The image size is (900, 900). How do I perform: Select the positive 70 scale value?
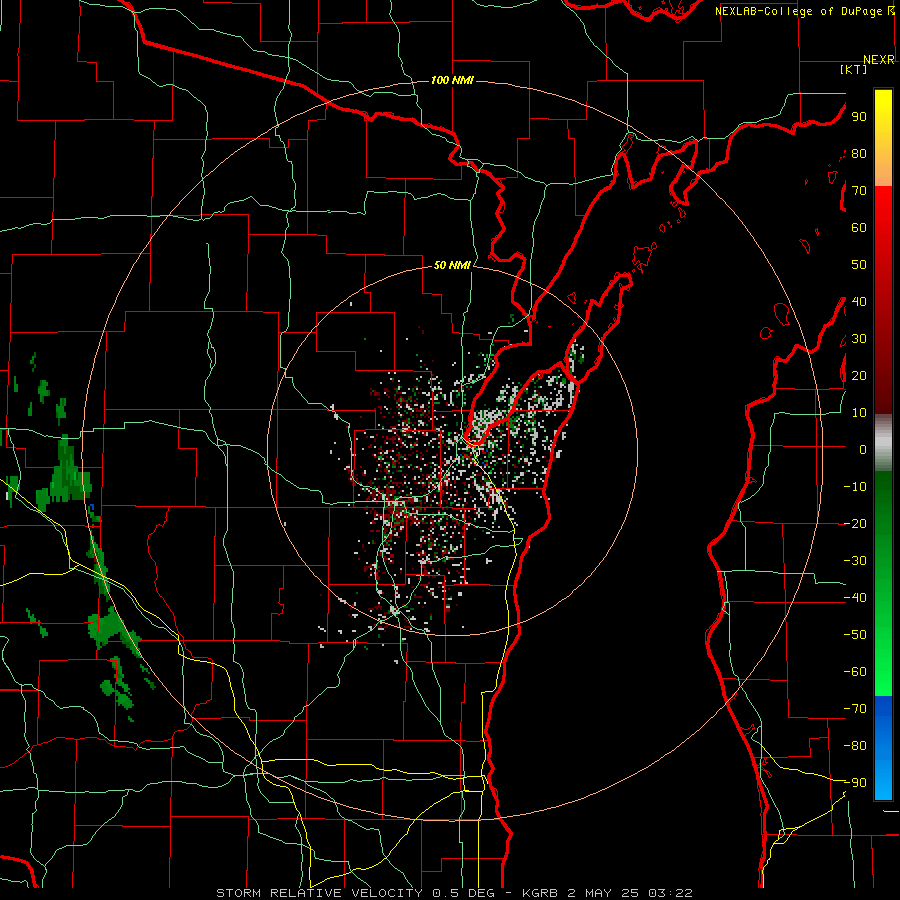(859, 191)
